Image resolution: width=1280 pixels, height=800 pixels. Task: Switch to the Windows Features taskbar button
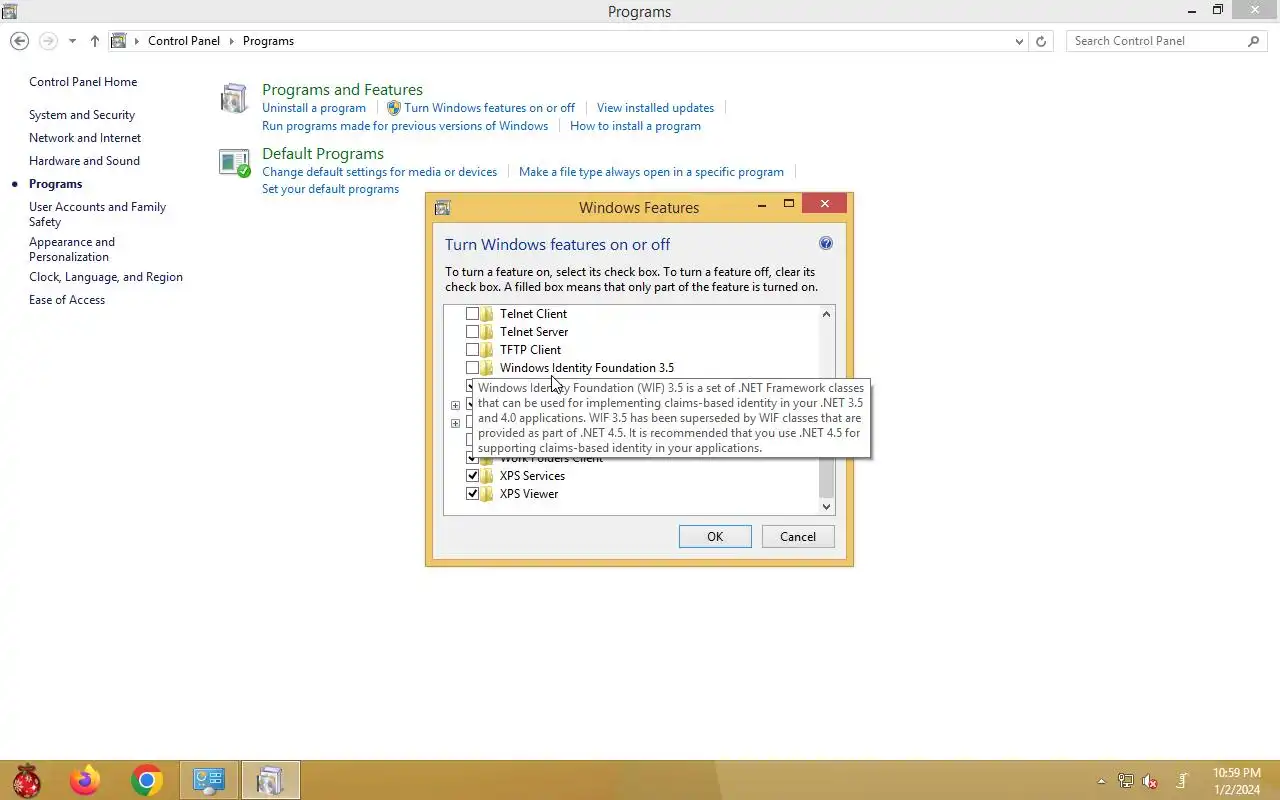[x=270, y=780]
